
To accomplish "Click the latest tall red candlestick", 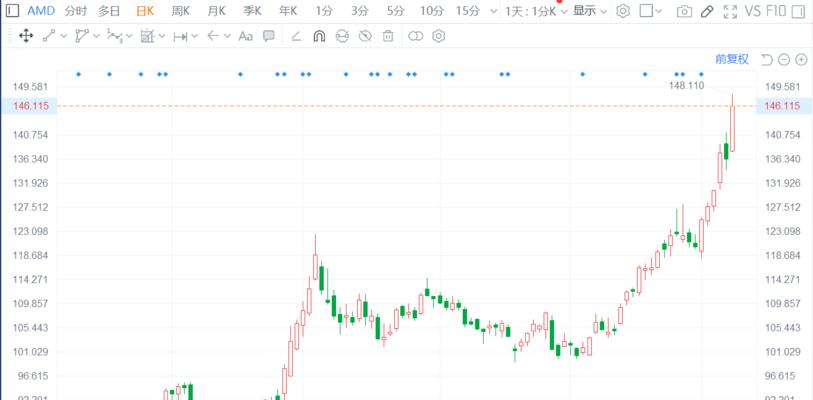I will 733,128.
